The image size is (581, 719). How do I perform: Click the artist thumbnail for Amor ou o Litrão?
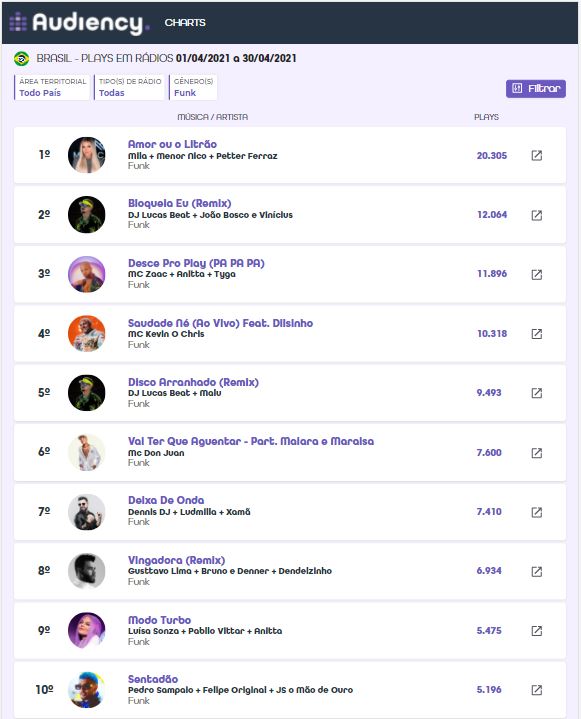[x=87, y=155]
